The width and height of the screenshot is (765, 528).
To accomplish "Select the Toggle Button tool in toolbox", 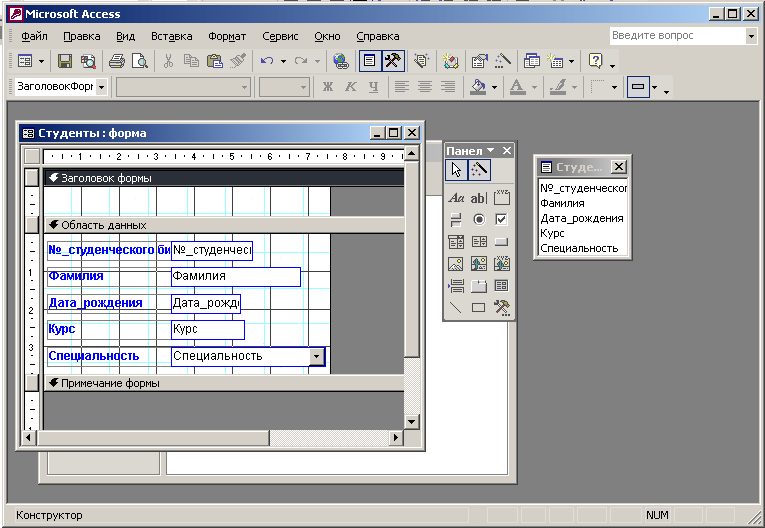I will (456, 220).
